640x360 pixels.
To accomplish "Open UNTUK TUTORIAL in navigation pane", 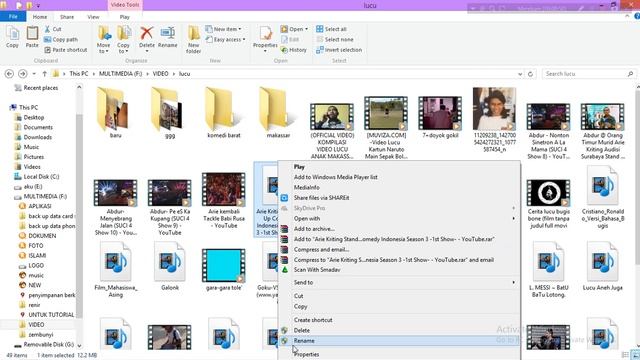I will [x=51, y=315].
